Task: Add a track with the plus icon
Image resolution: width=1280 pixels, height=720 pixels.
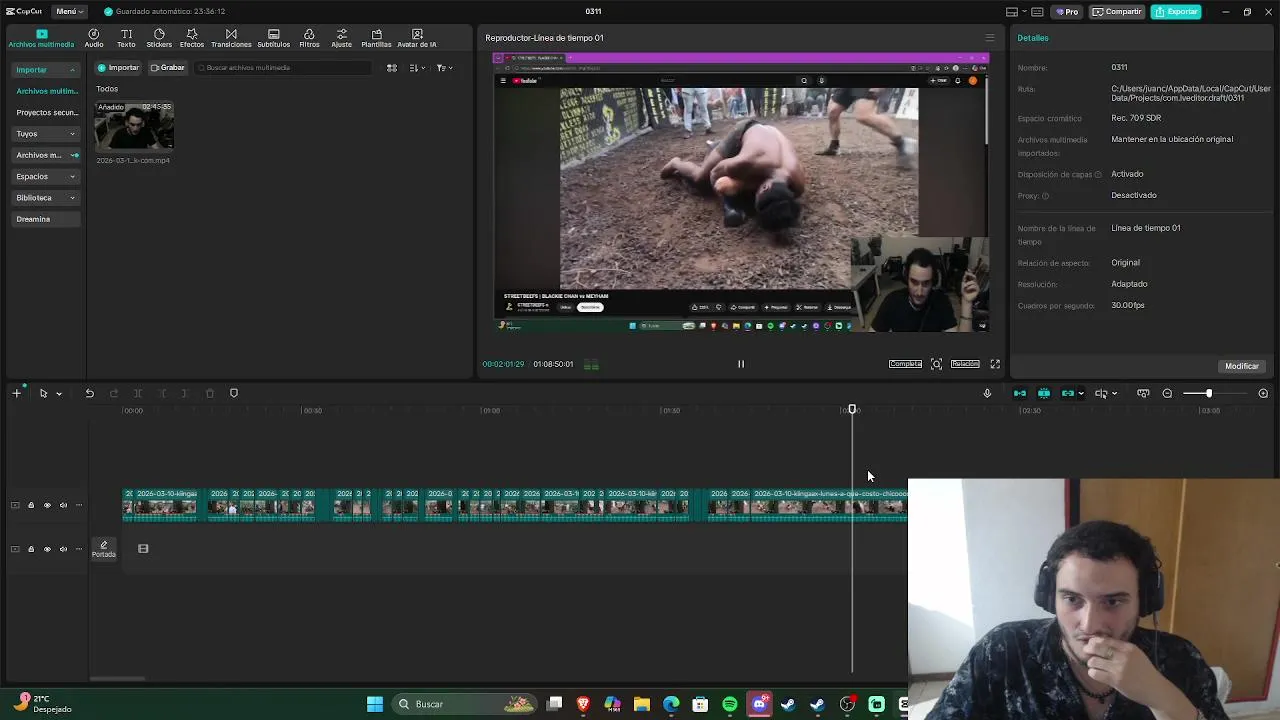Action: [x=16, y=393]
